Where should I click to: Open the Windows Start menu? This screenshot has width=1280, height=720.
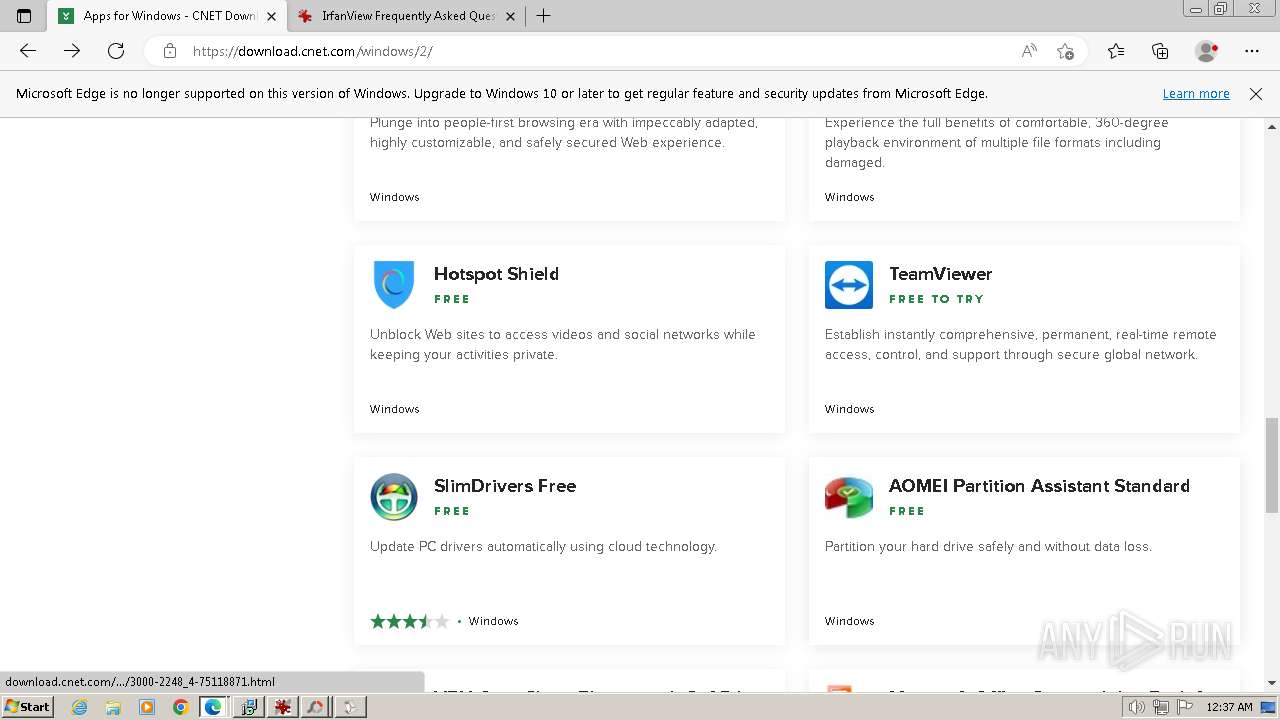point(27,707)
